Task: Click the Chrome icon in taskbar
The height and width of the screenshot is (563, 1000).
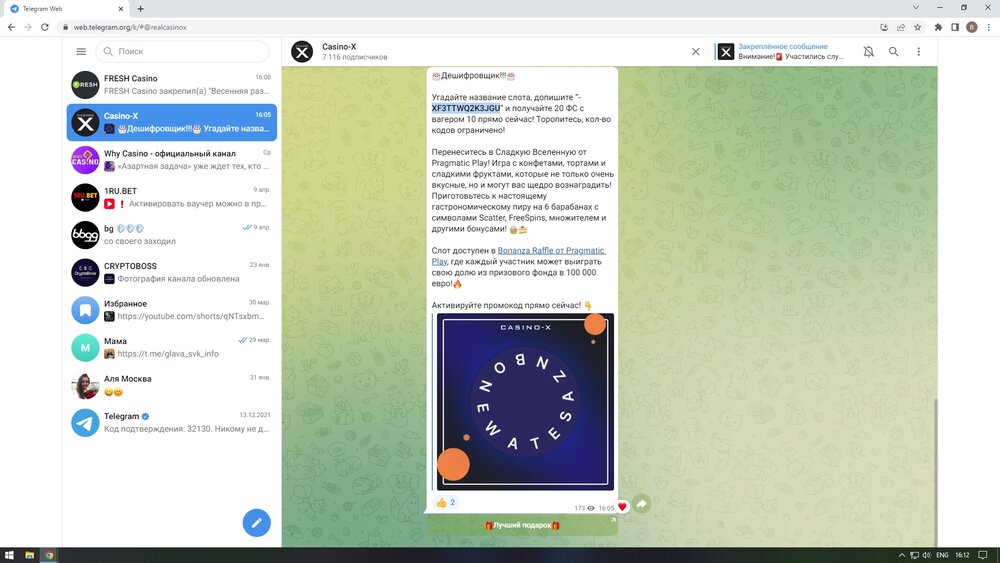Action: [x=48, y=555]
